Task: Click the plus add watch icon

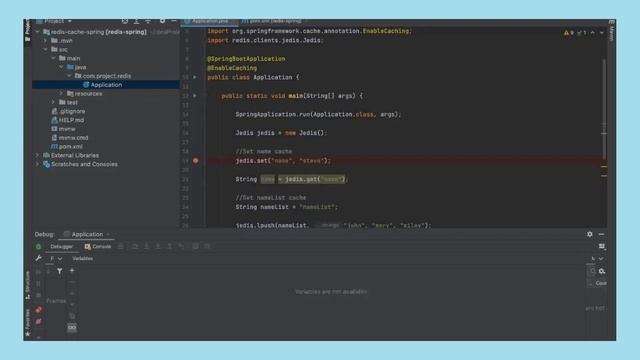Action: (x=72, y=270)
